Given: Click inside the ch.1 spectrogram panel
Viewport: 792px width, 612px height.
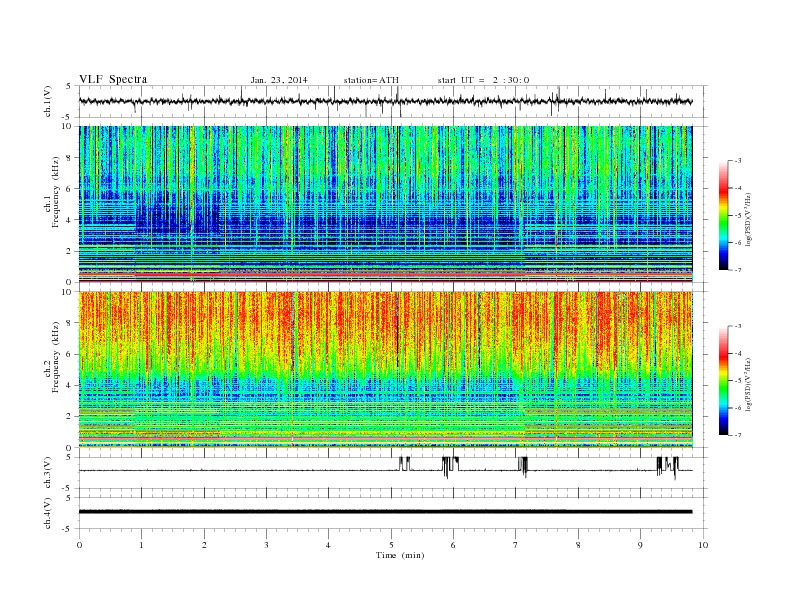Looking at the screenshot, I should [x=385, y=204].
